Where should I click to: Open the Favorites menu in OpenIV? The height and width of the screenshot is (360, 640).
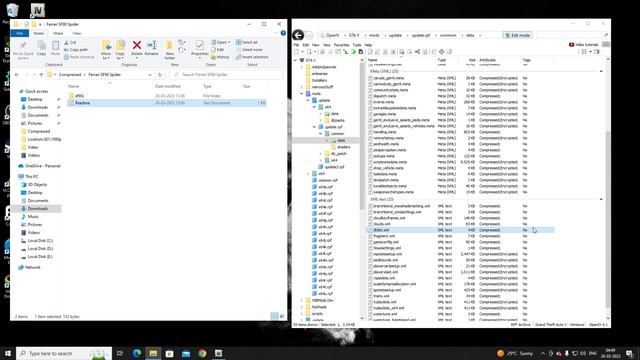tap(341, 45)
